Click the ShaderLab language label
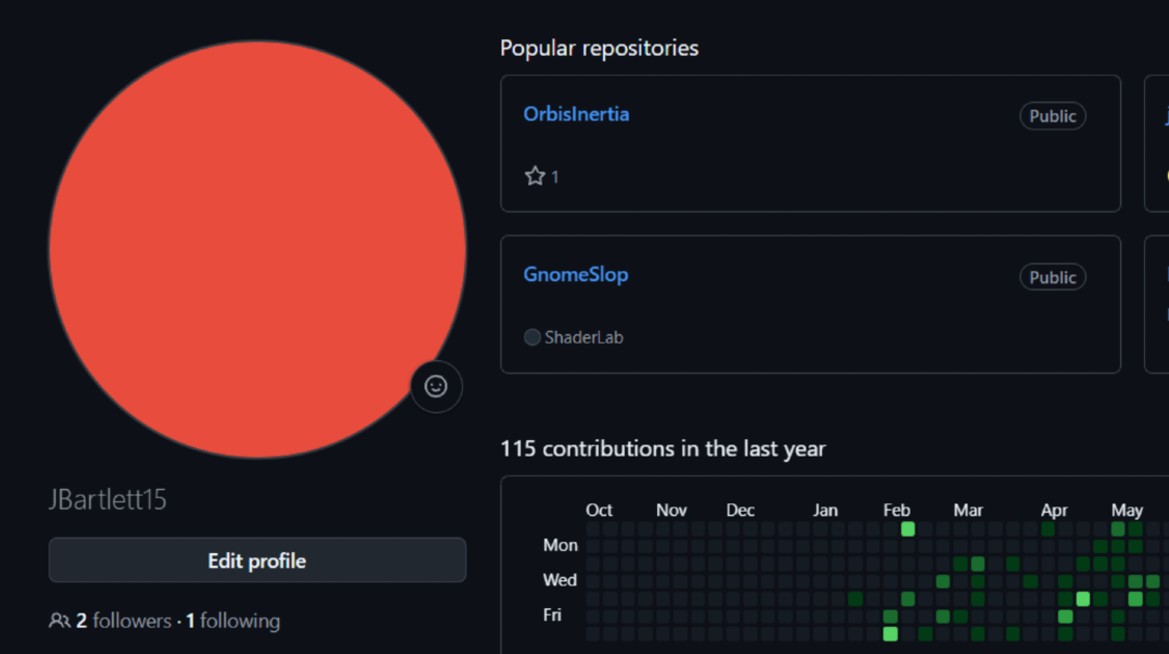The image size is (1169, 654). point(583,338)
